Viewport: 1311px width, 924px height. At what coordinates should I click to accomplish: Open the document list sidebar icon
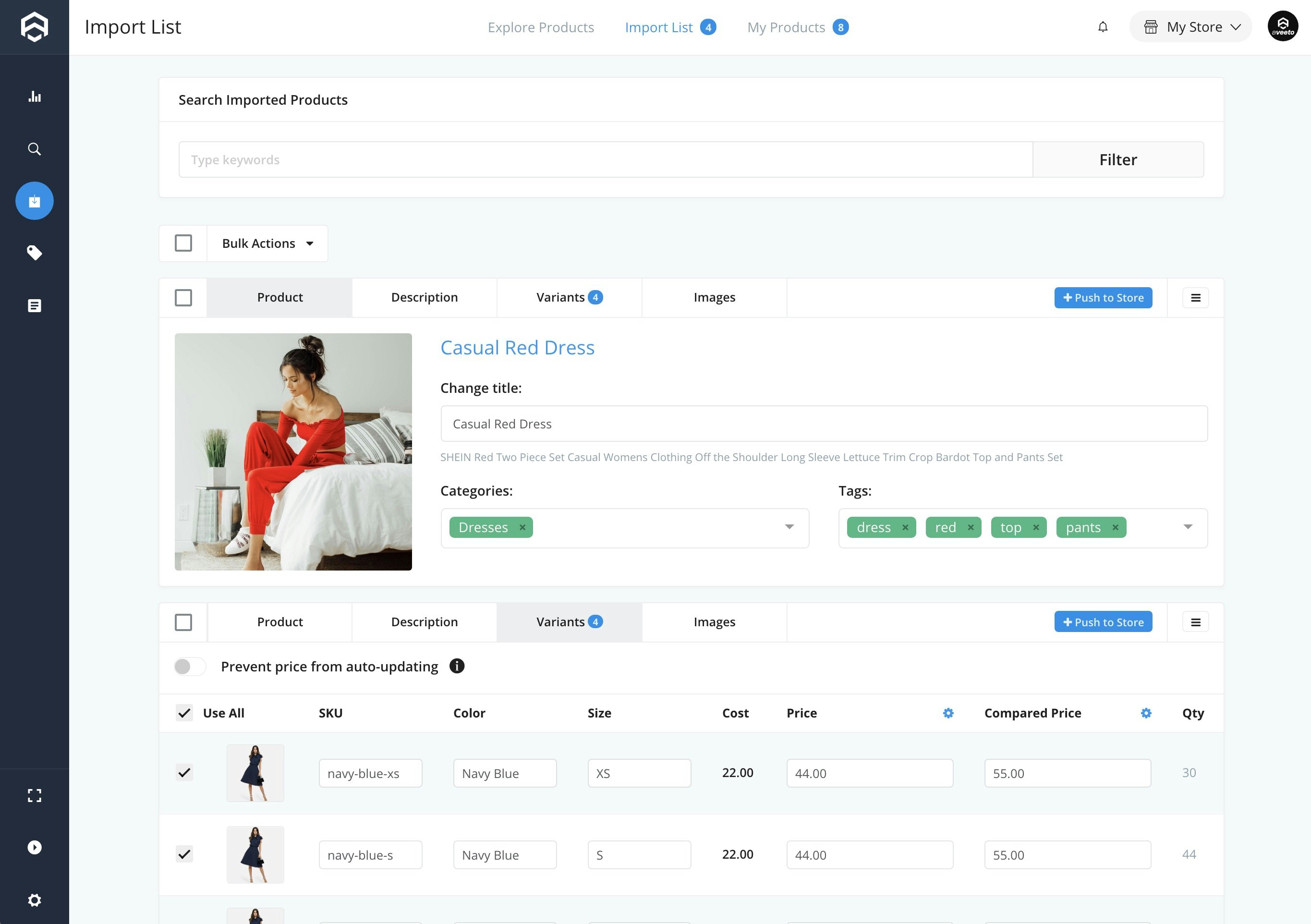point(34,305)
